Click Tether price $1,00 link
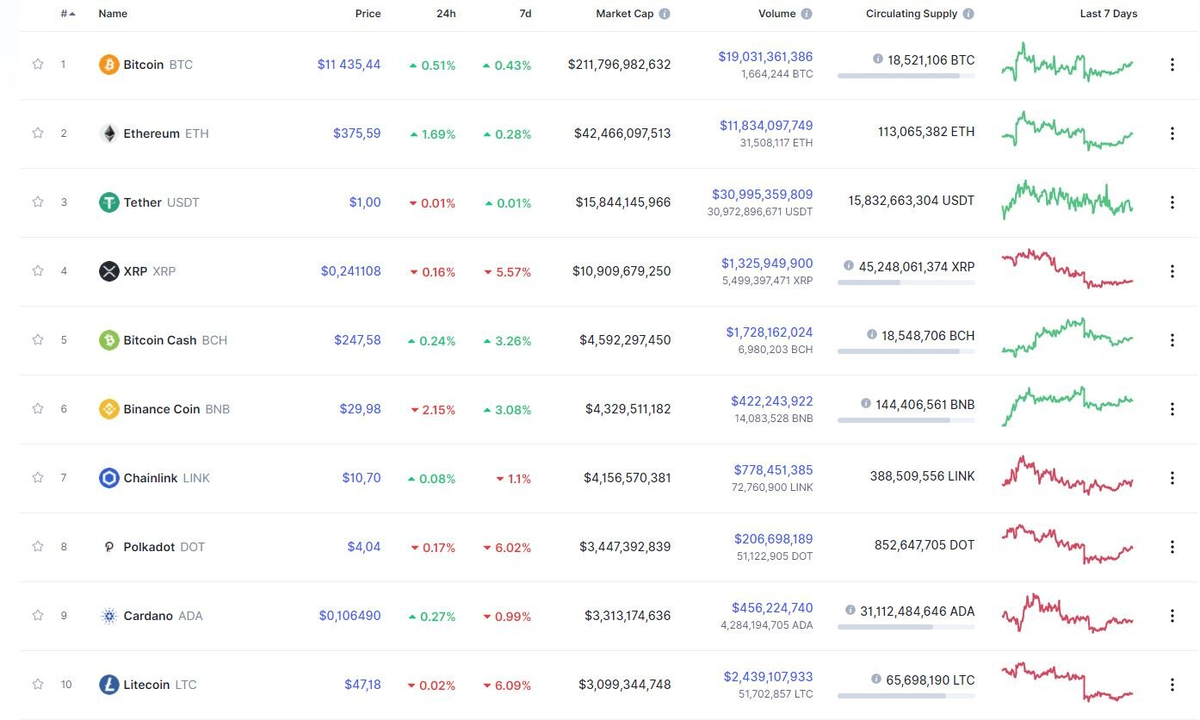This screenshot has width=1200, height=720. click(x=365, y=203)
